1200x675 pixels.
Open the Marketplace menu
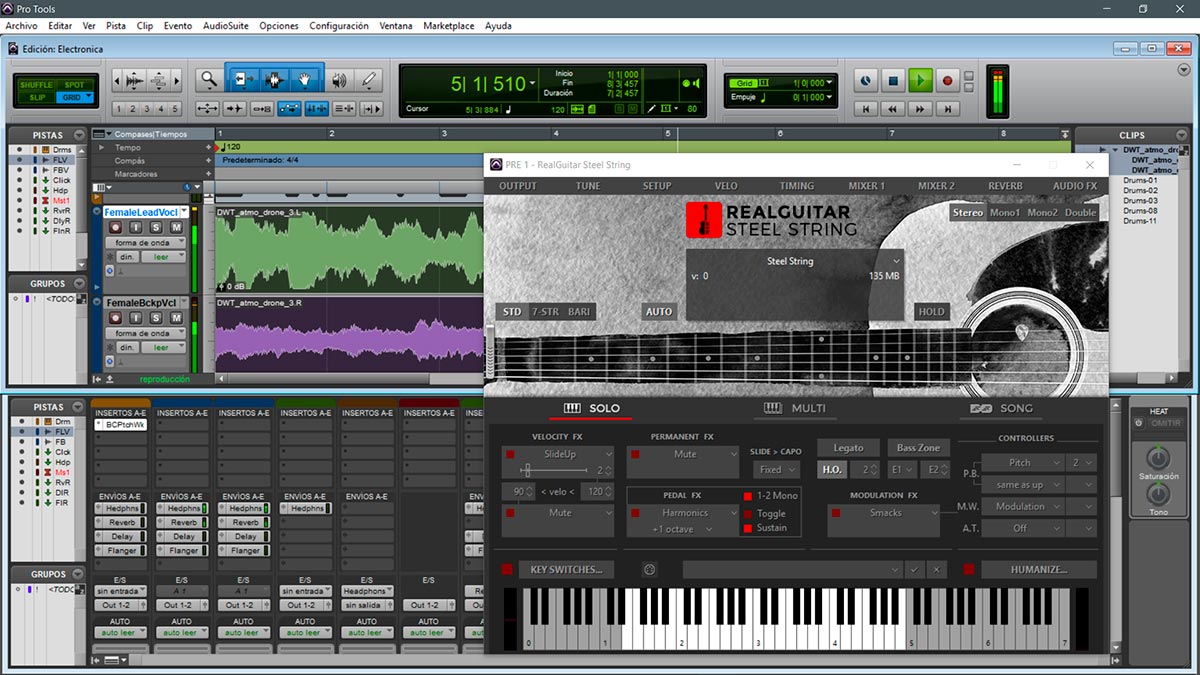448,26
